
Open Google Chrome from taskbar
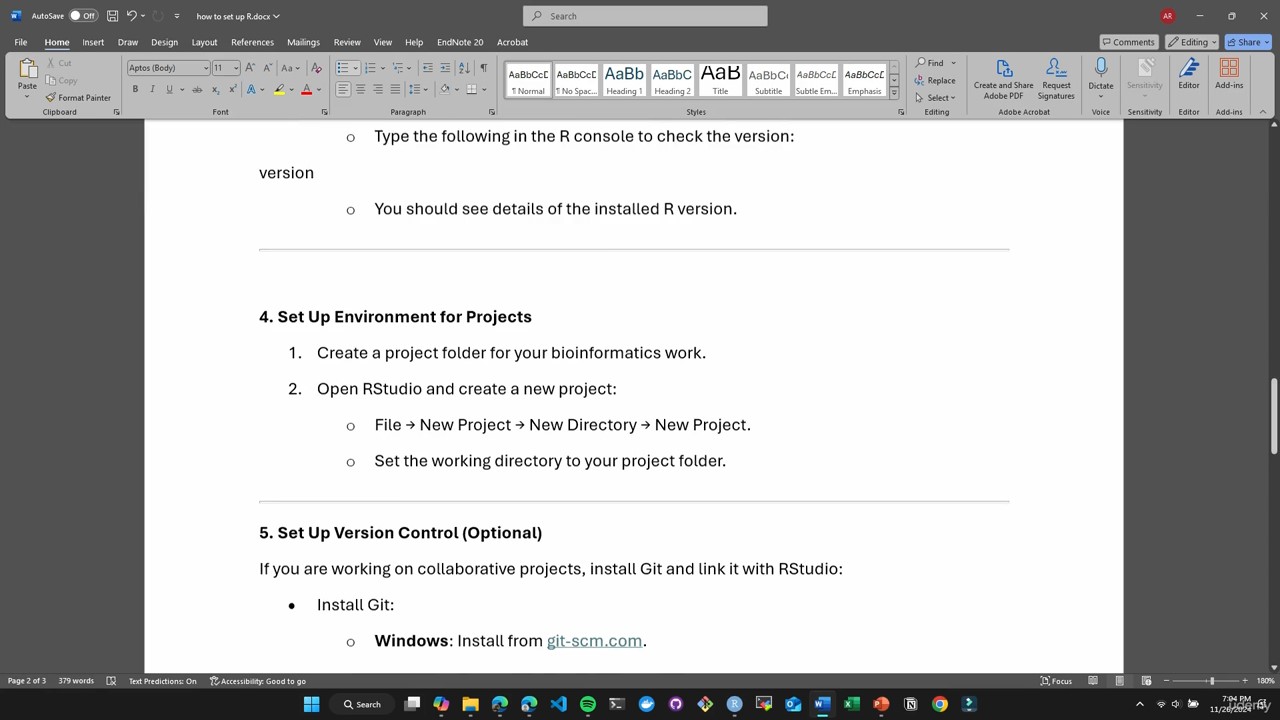coord(940,704)
